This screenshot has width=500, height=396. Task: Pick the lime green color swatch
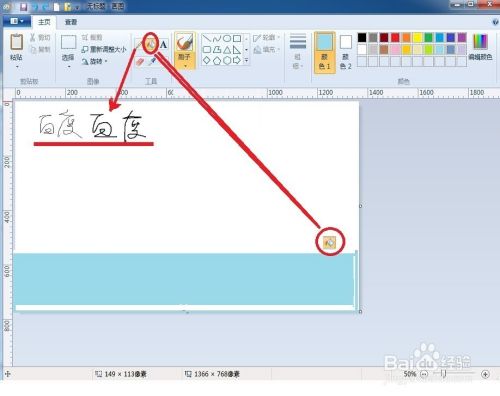point(429,50)
